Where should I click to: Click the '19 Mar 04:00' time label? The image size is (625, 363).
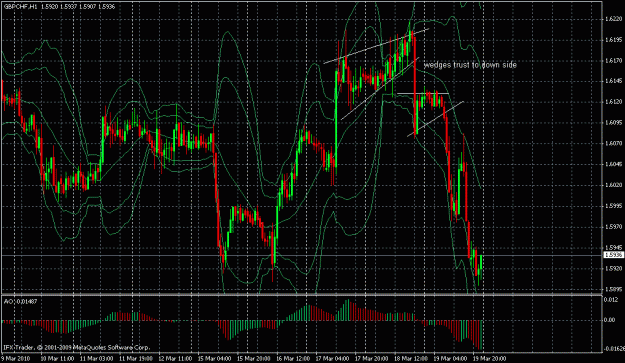tap(451, 359)
